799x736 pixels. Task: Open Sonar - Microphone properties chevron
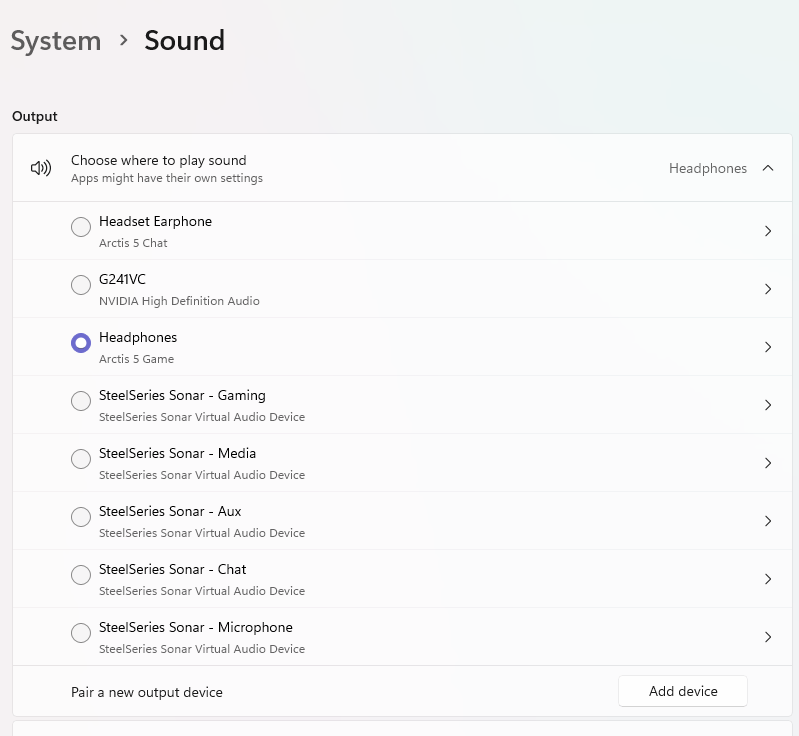768,637
